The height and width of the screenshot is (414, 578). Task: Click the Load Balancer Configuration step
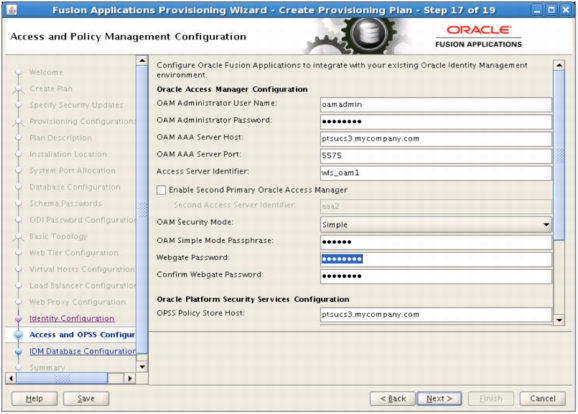click(83, 285)
